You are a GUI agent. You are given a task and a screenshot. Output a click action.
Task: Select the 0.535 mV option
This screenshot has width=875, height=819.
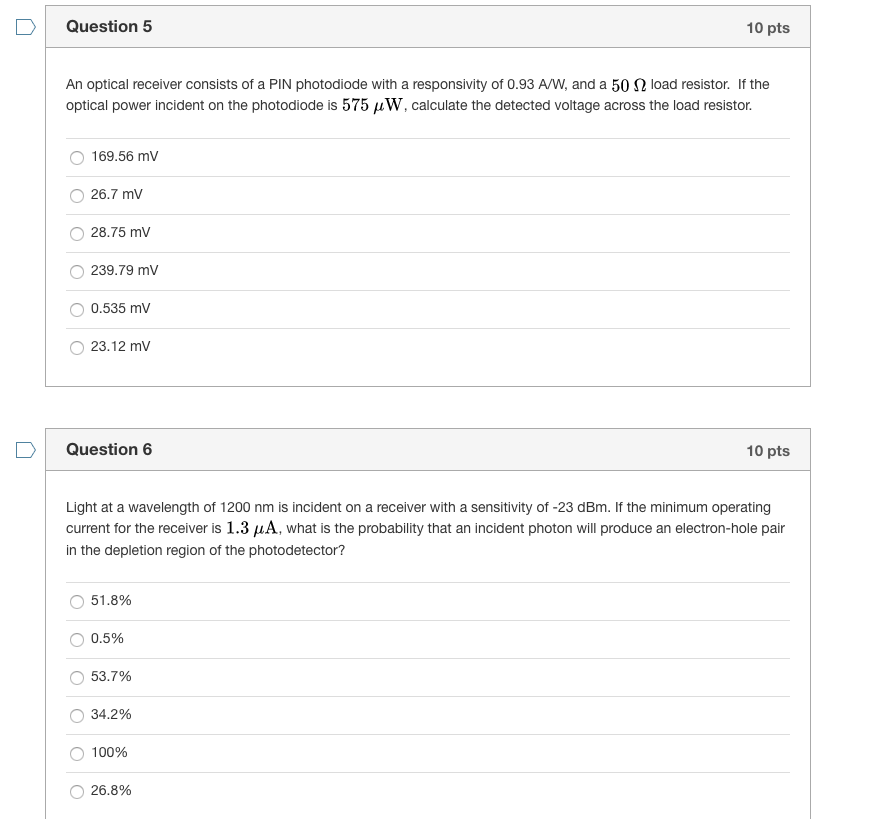coord(77,309)
